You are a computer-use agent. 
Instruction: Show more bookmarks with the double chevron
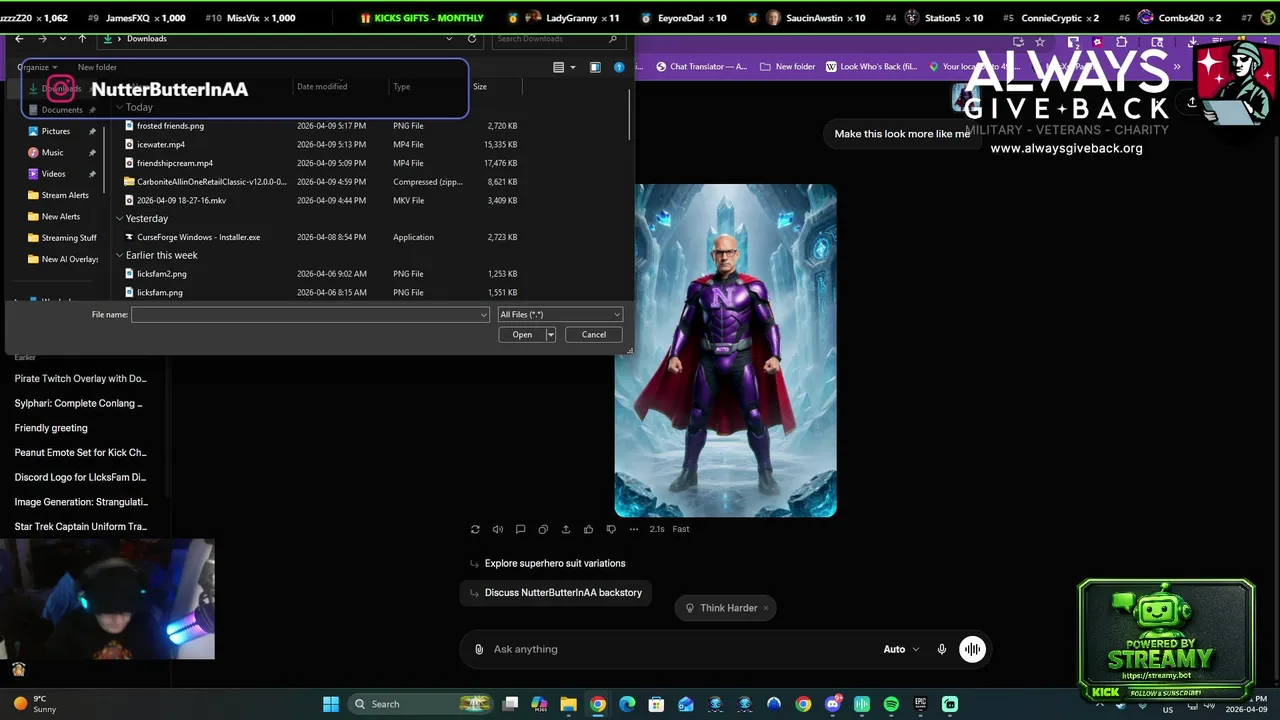[1178, 67]
